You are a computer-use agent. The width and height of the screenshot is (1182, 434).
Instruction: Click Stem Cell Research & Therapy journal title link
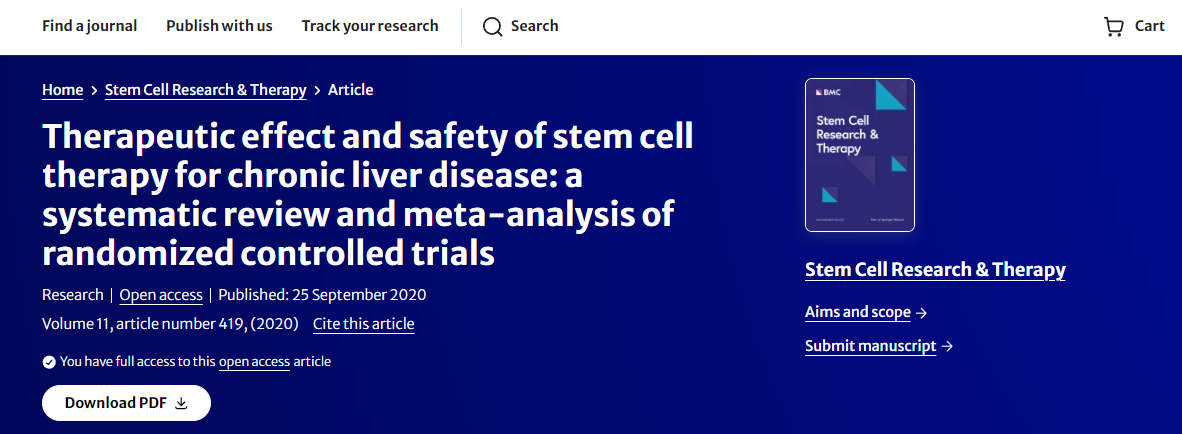click(x=935, y=270)
